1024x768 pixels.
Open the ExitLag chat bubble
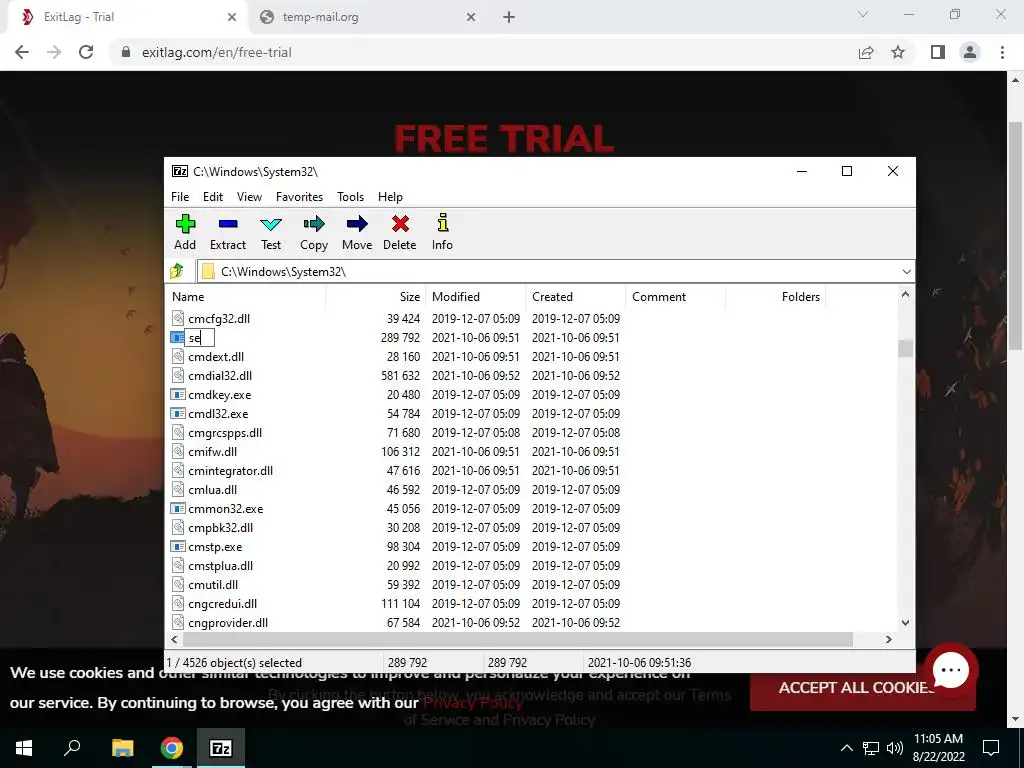point(950,670)
